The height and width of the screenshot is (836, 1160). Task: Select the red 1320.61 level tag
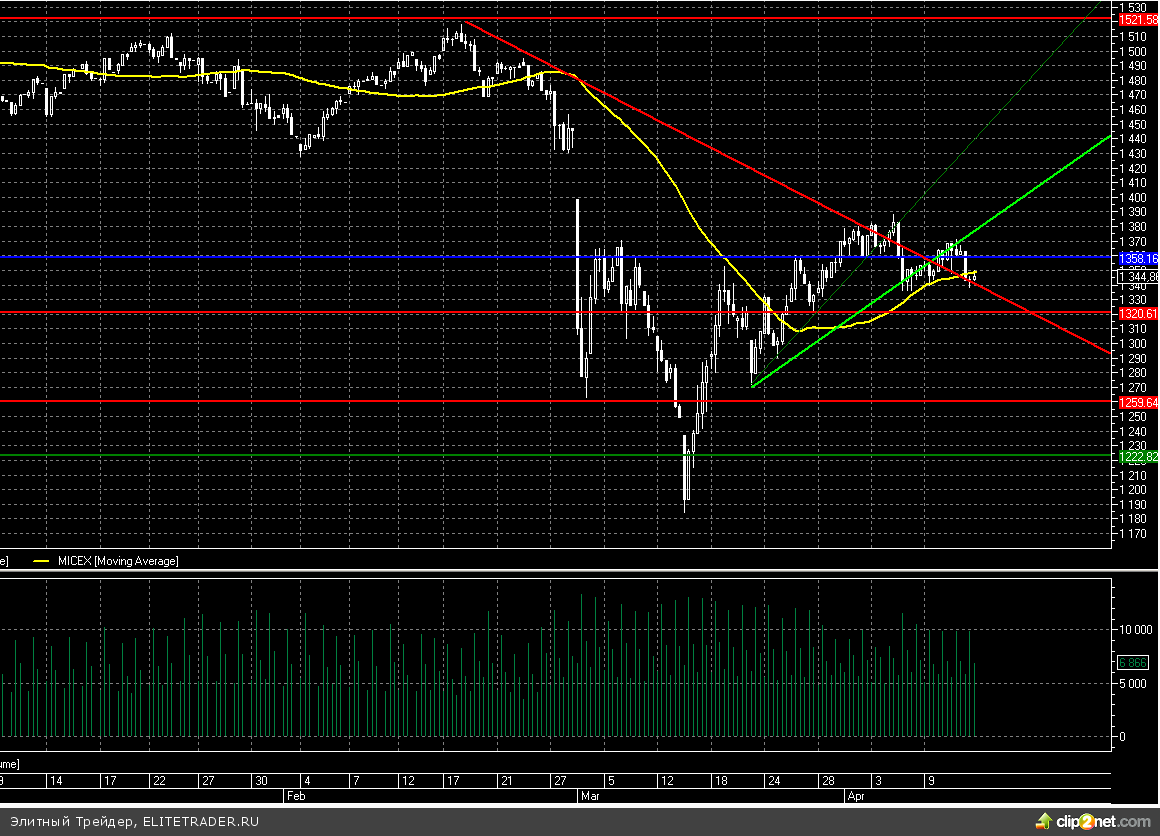(1137, 314)
